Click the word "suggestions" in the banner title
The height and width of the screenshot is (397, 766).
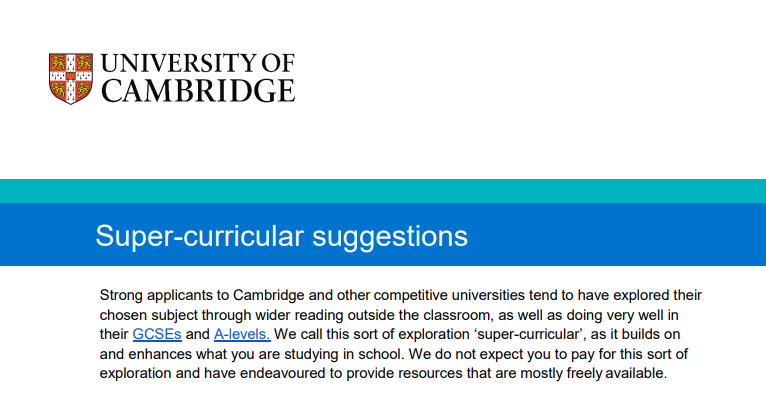(390, 237)
